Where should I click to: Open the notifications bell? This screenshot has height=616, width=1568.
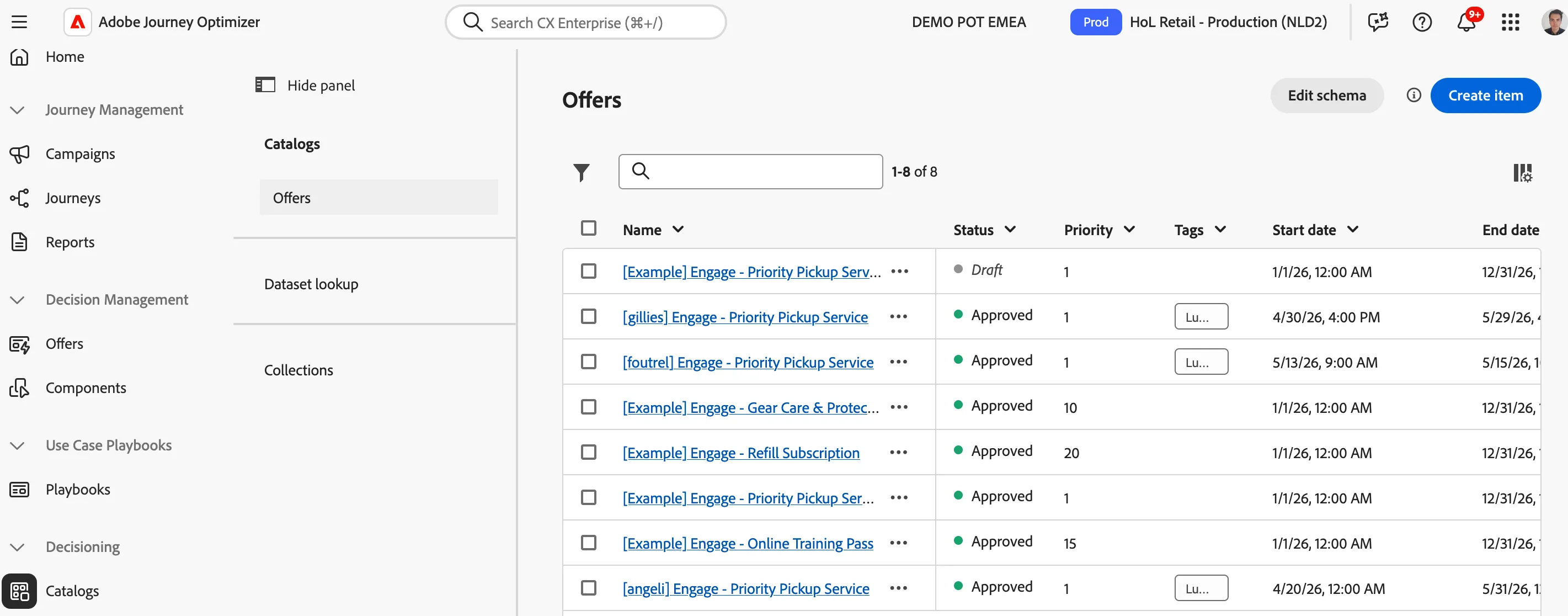click(1466, 23)
